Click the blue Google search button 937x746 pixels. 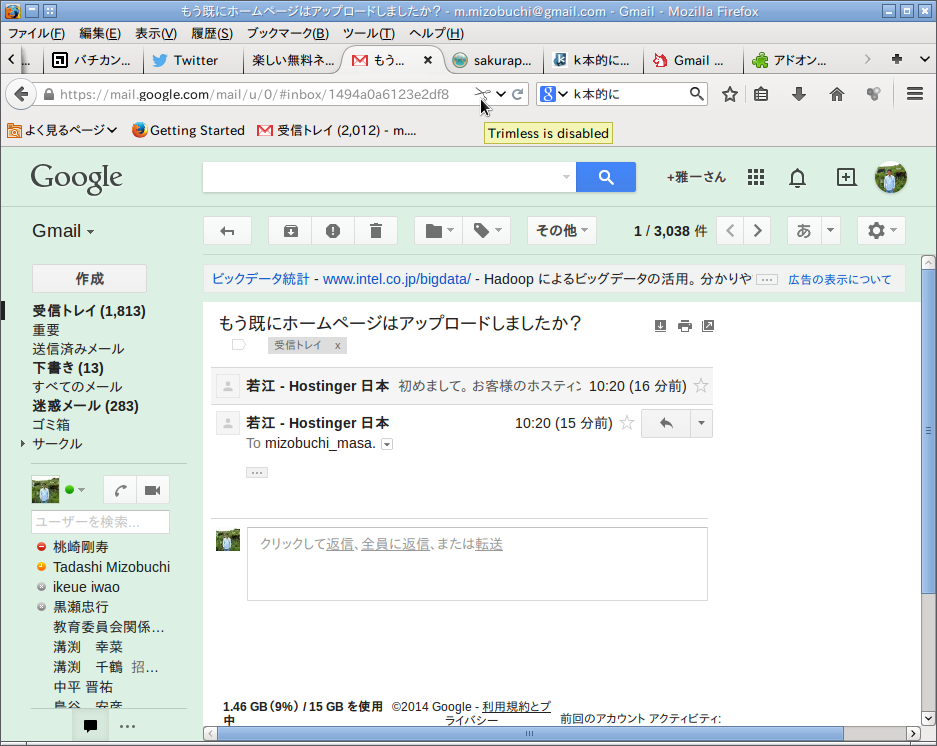606,177
